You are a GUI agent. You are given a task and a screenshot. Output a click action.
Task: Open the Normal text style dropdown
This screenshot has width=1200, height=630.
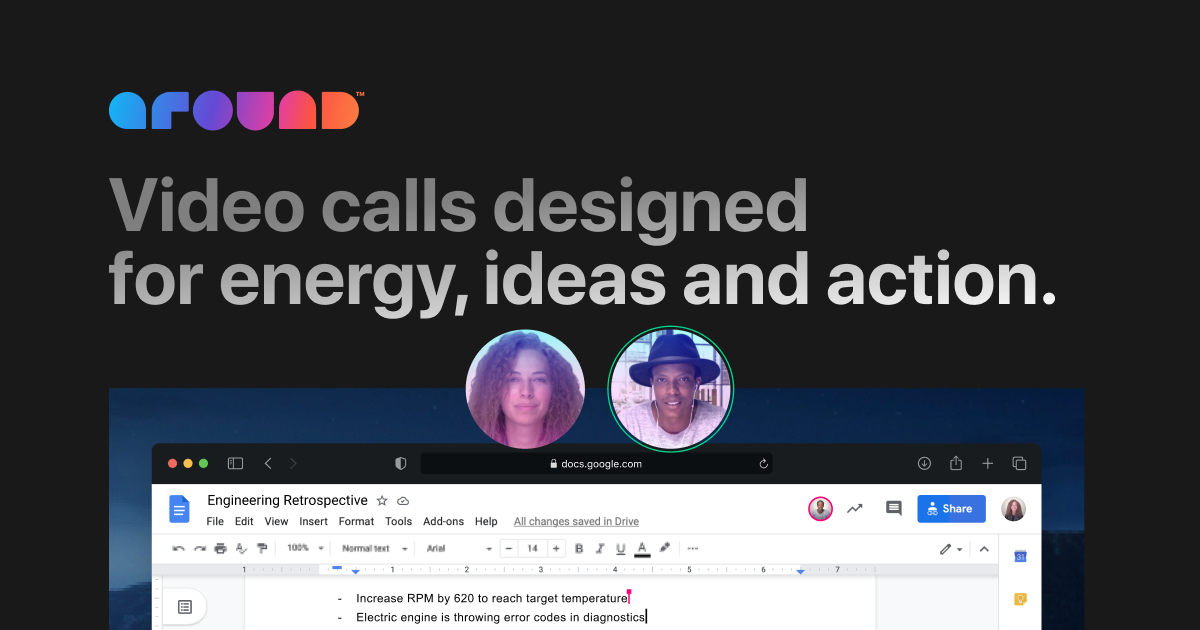374,548
